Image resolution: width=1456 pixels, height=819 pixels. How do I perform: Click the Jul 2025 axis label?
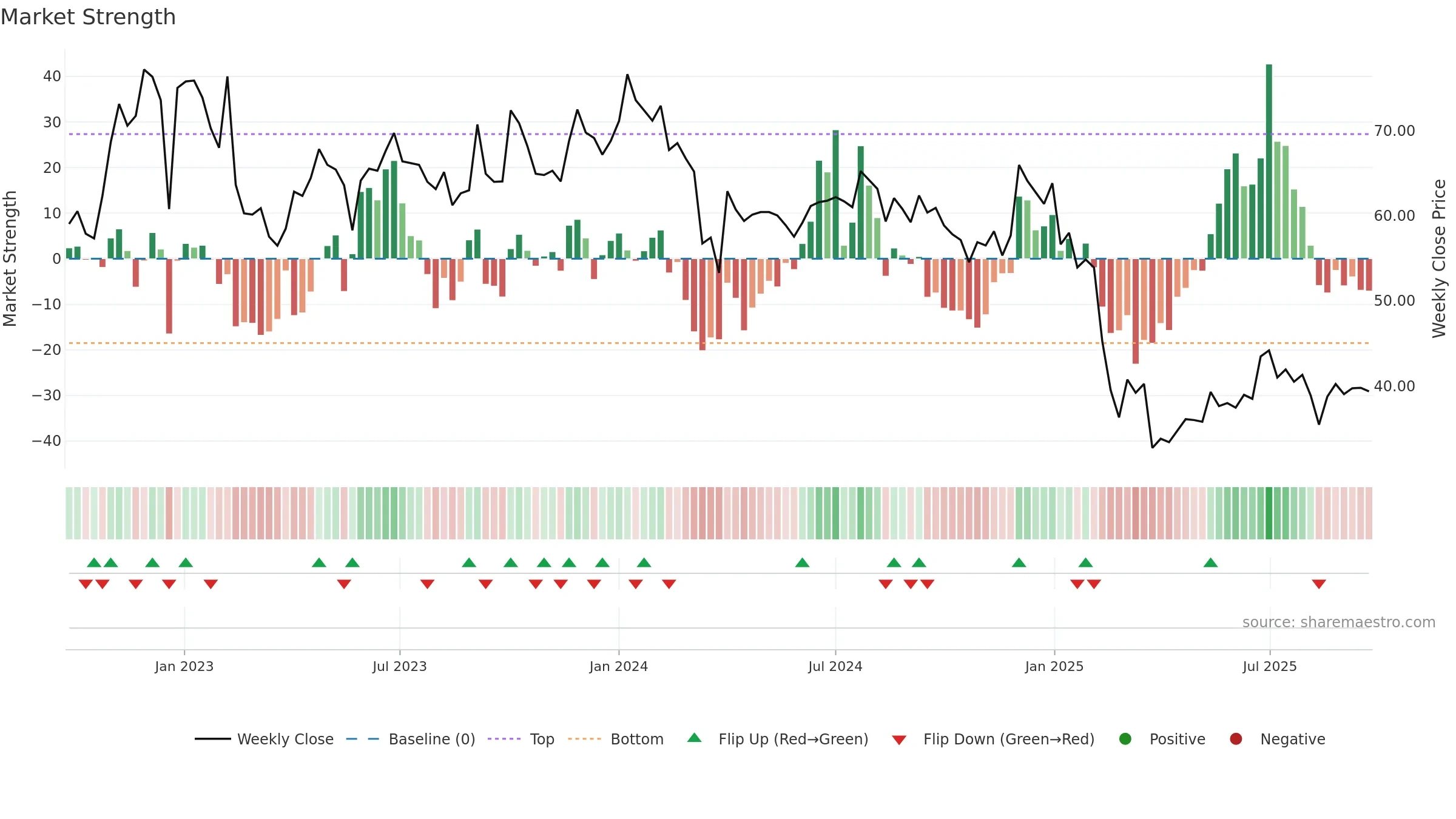(x=1270, y=667)
